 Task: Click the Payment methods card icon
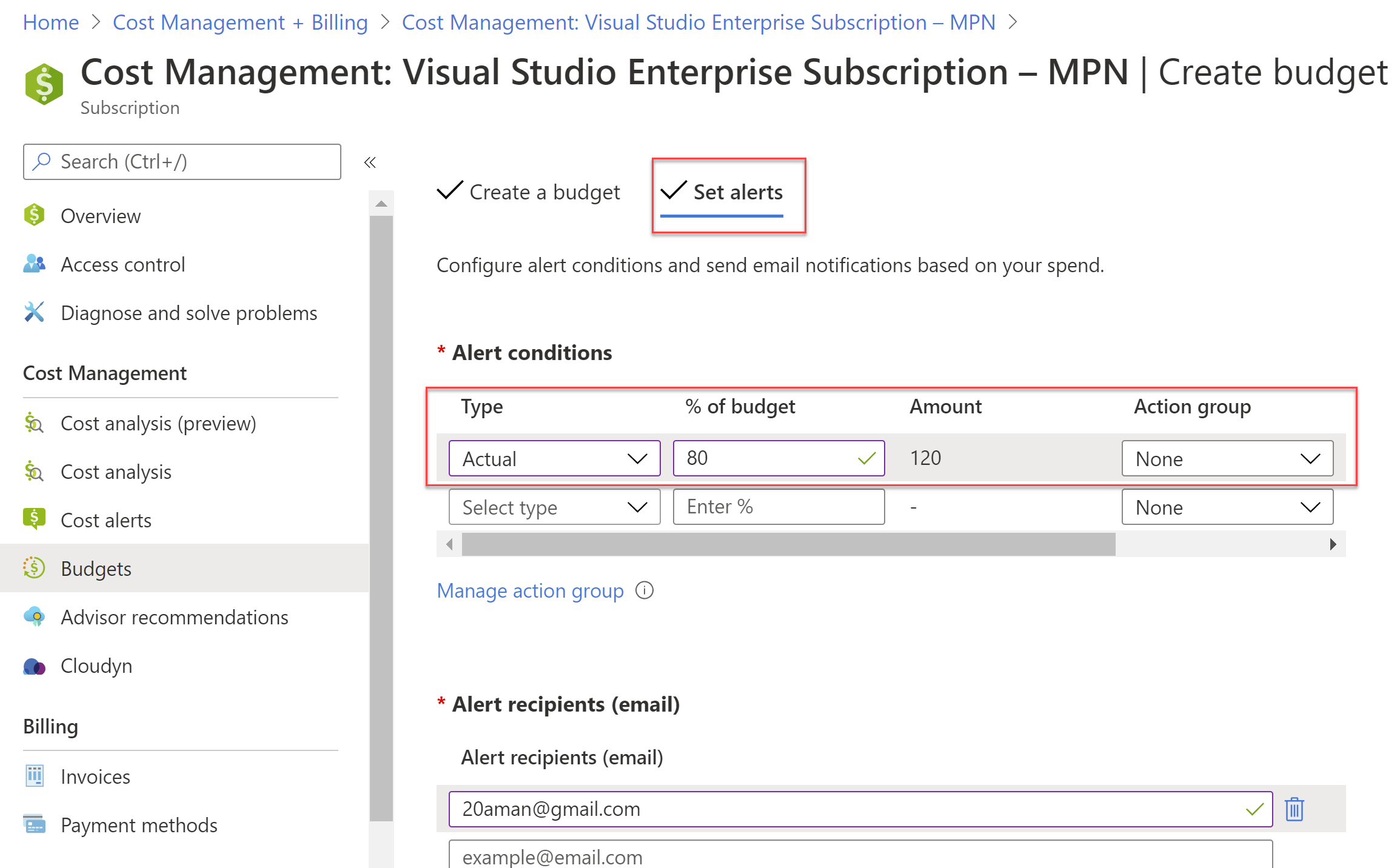pyautogui.click(x=34, y=824)
